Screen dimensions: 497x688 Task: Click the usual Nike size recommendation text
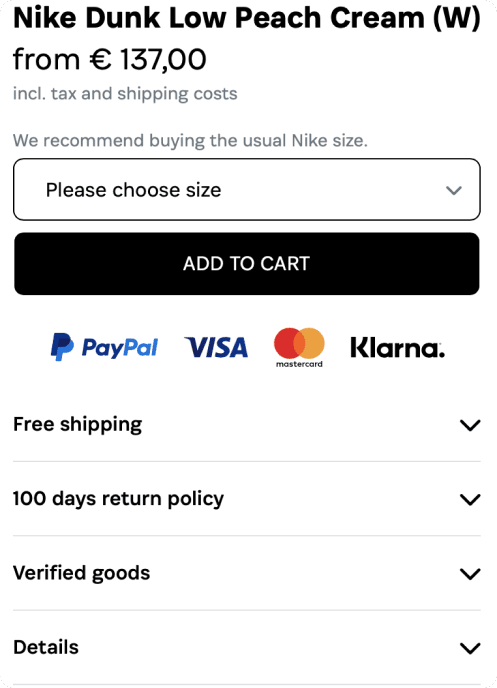click(190, 141)
